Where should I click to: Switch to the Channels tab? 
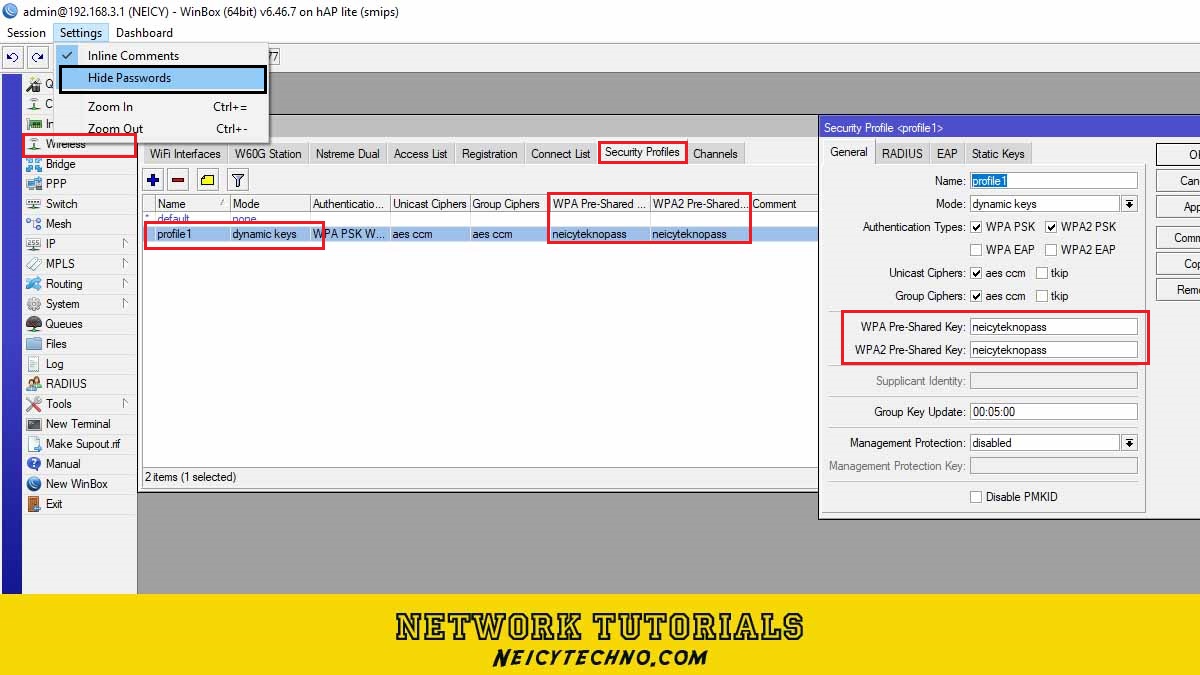(x=715, y=154)
